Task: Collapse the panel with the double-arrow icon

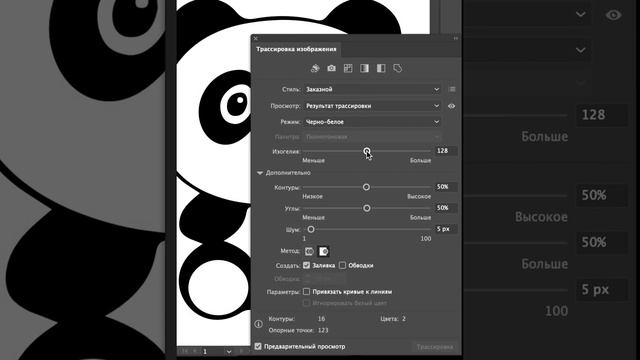Action: click(456, 38)
